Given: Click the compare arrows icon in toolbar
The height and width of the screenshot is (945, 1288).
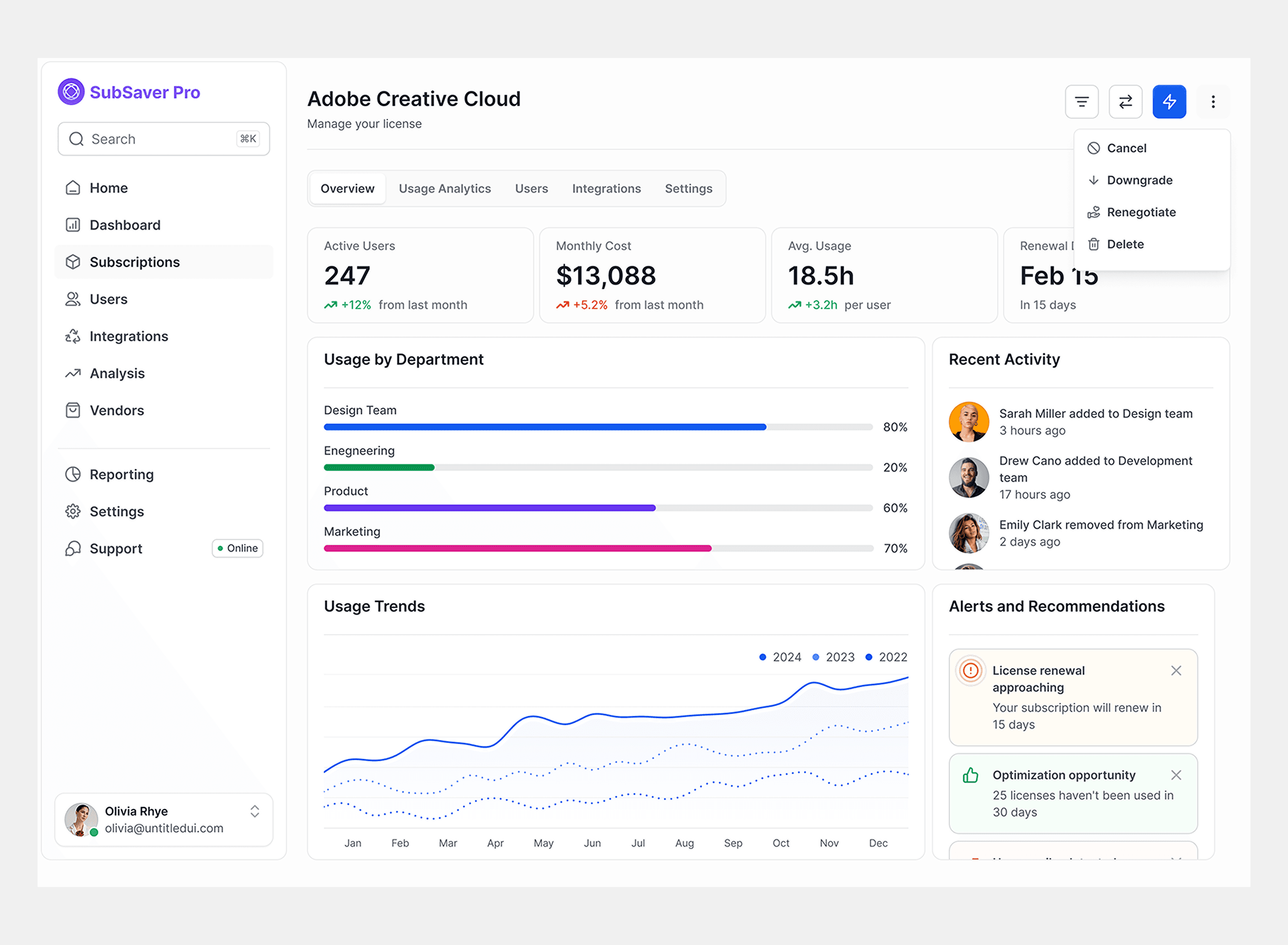Looking at the screenshot, I should click(1125, 102).
